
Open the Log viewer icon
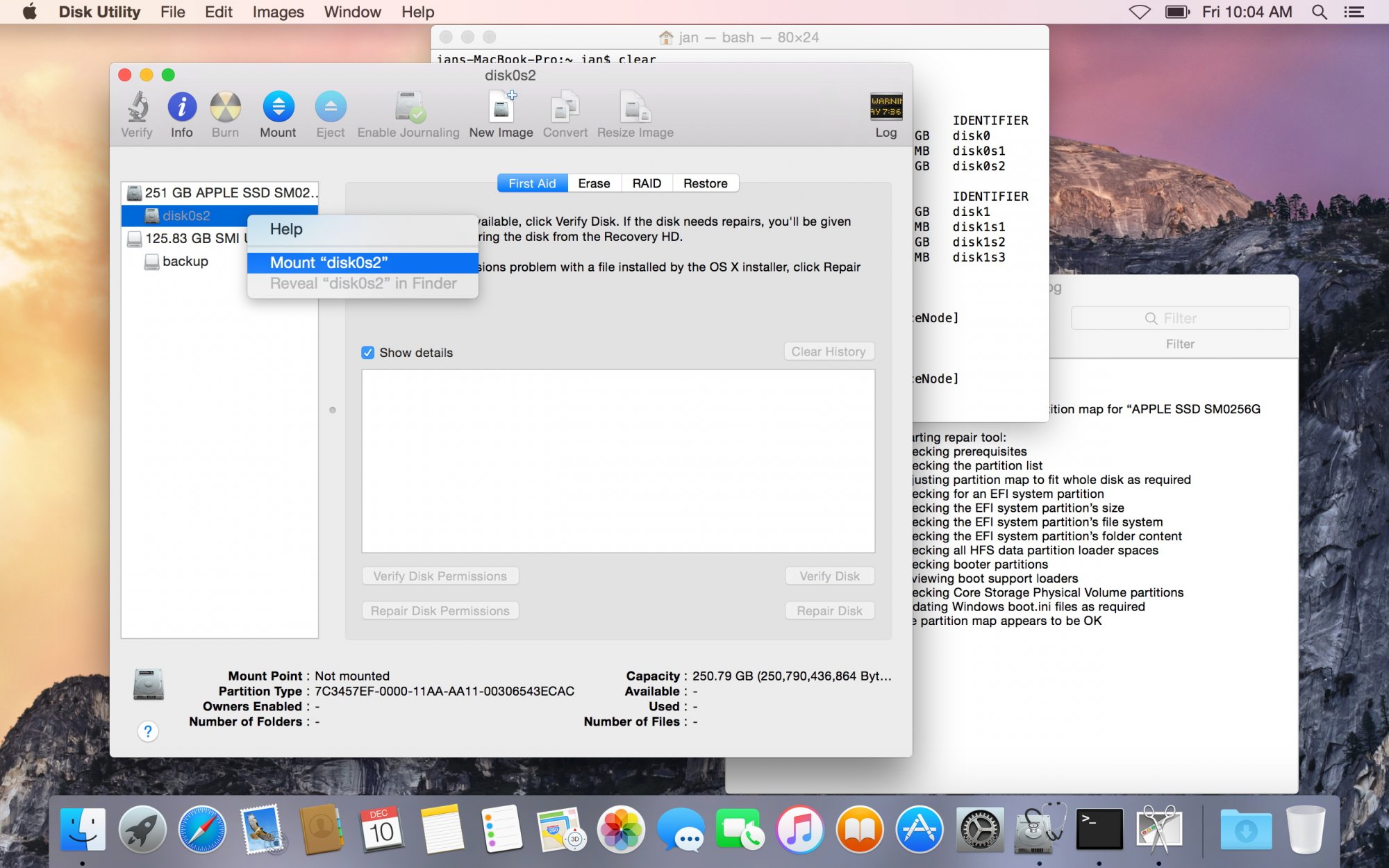point(885,115)
